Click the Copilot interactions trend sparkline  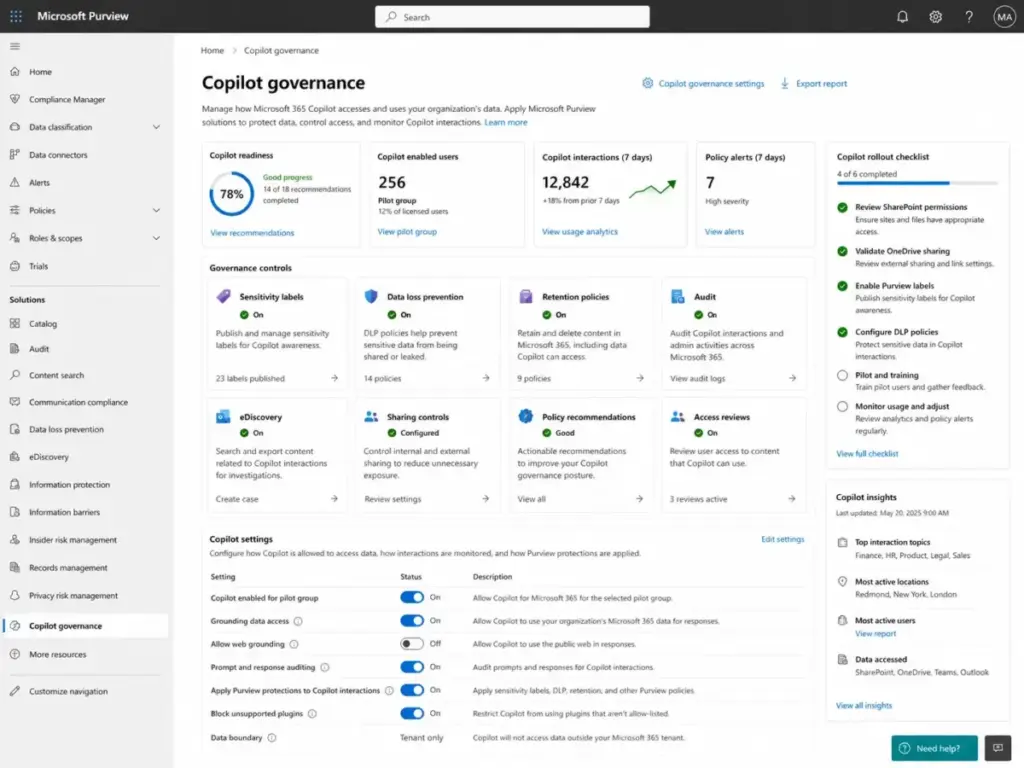652,189
